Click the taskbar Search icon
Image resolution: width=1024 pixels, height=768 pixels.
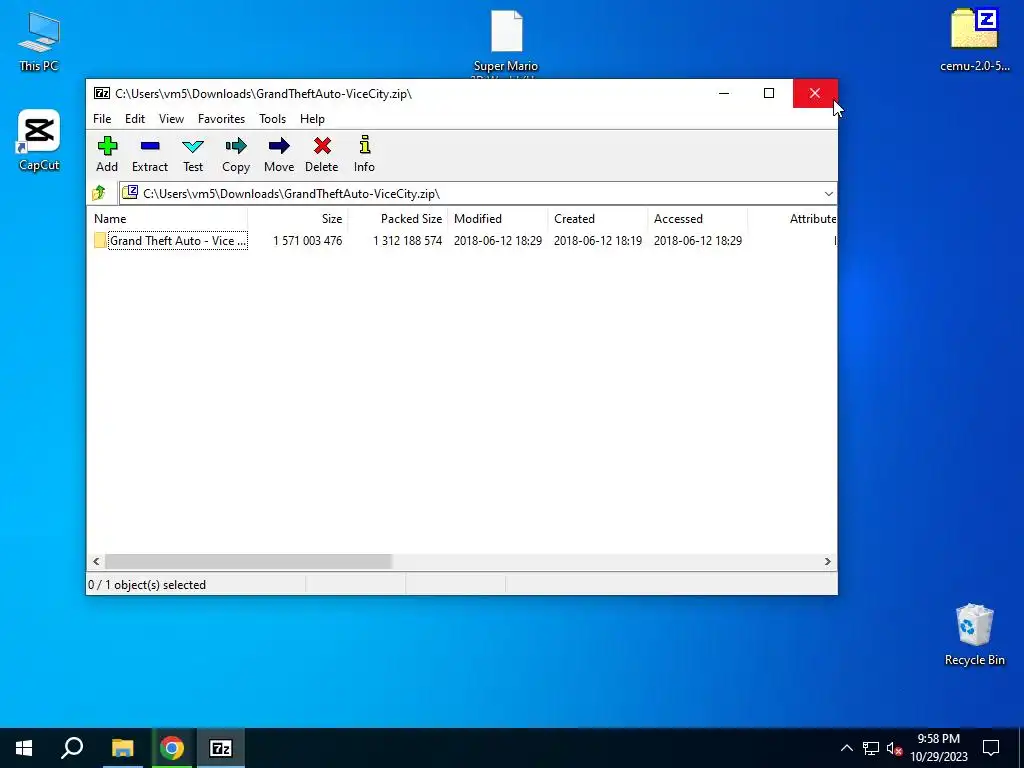coord(72,748)
